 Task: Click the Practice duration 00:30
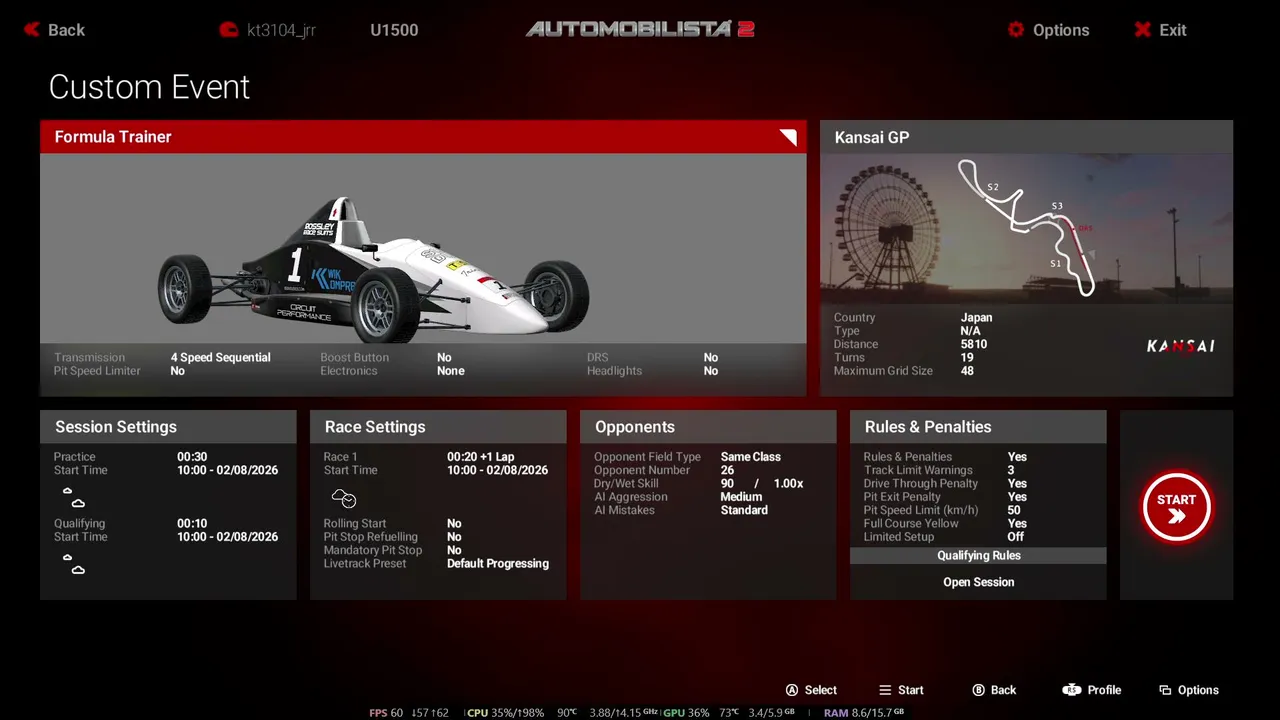pyautogui.click(x=192, y=457)
